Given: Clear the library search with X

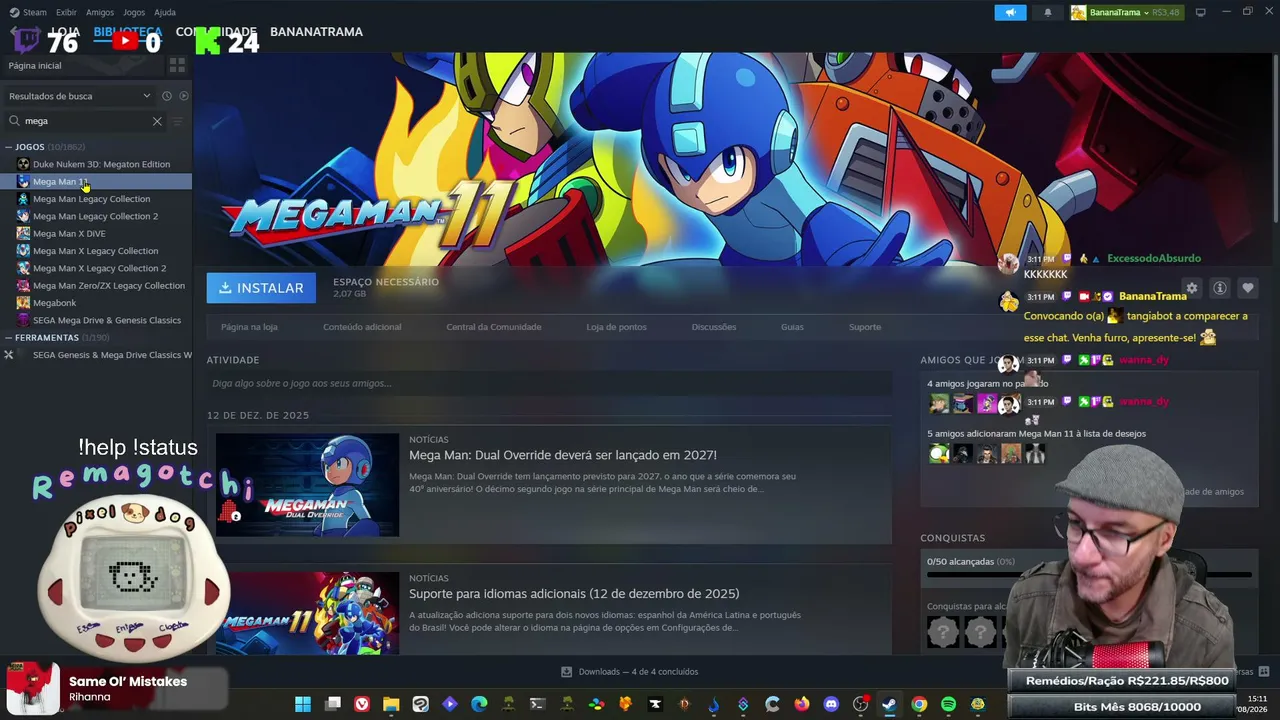Looking at the screenshot, I should point(157,121).
